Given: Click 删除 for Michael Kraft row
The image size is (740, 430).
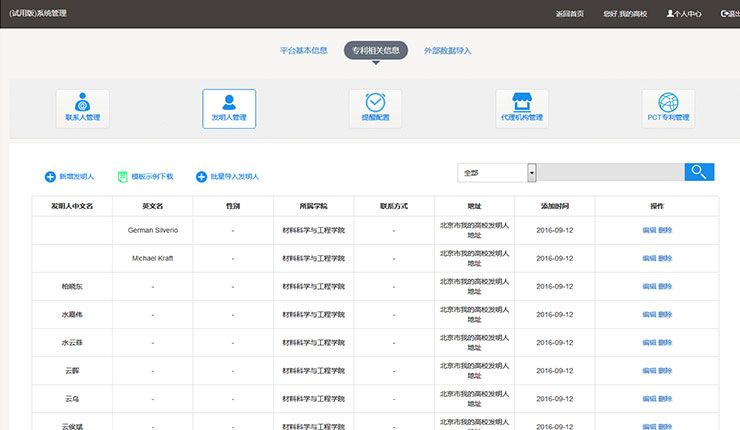Looking at the screenshot, I should (665, 258).
